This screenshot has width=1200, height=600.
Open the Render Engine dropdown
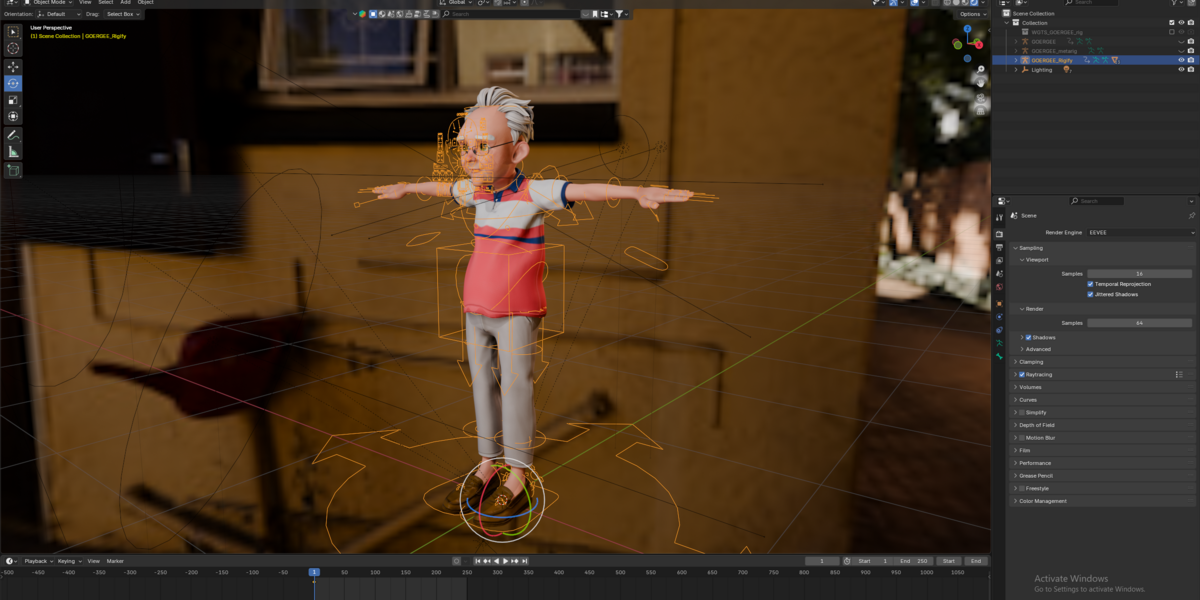pyautogui.click(x=1141, y=232)
